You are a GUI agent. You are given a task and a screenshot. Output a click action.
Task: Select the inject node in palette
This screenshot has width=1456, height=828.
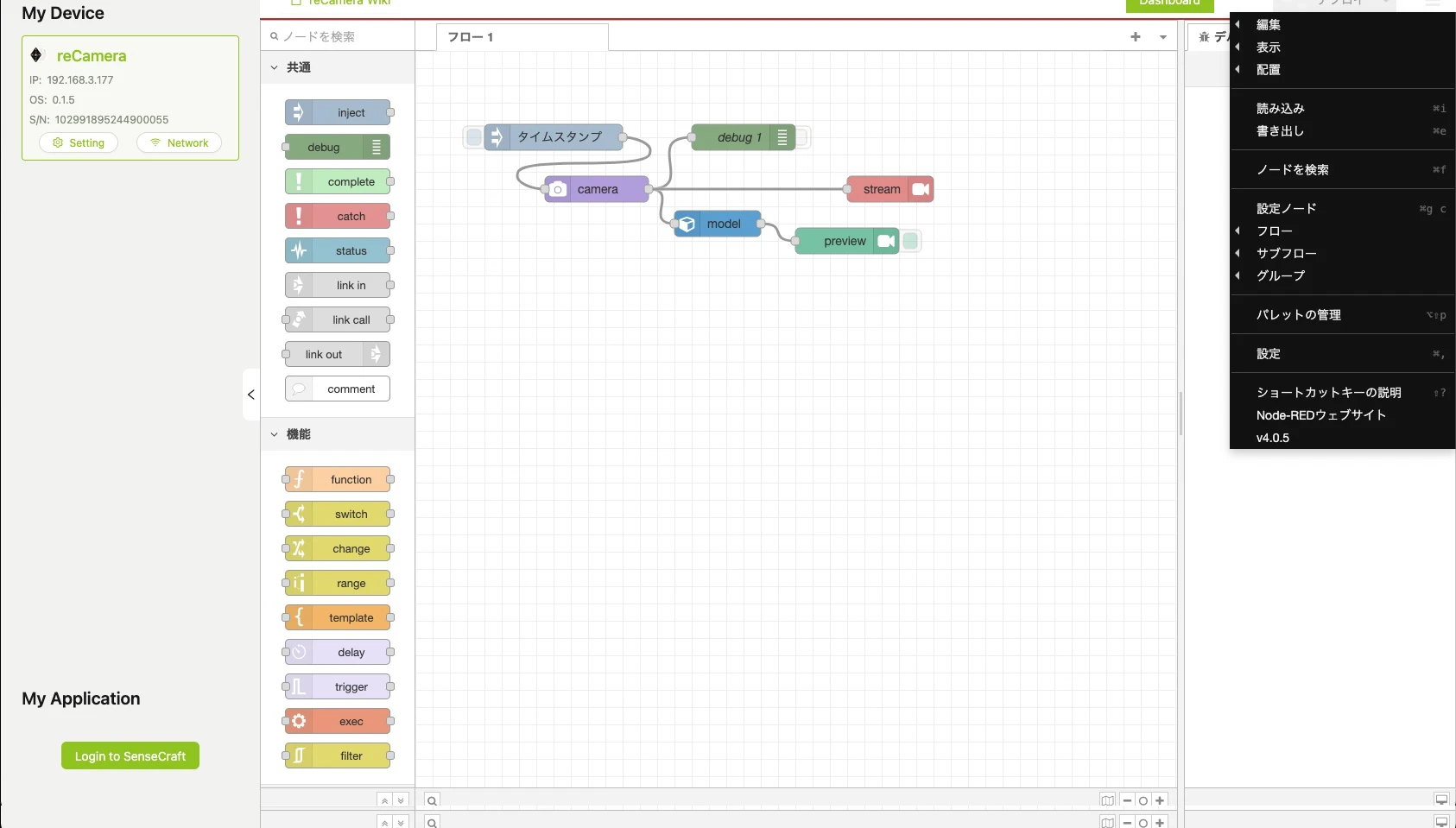pos(338,112)
